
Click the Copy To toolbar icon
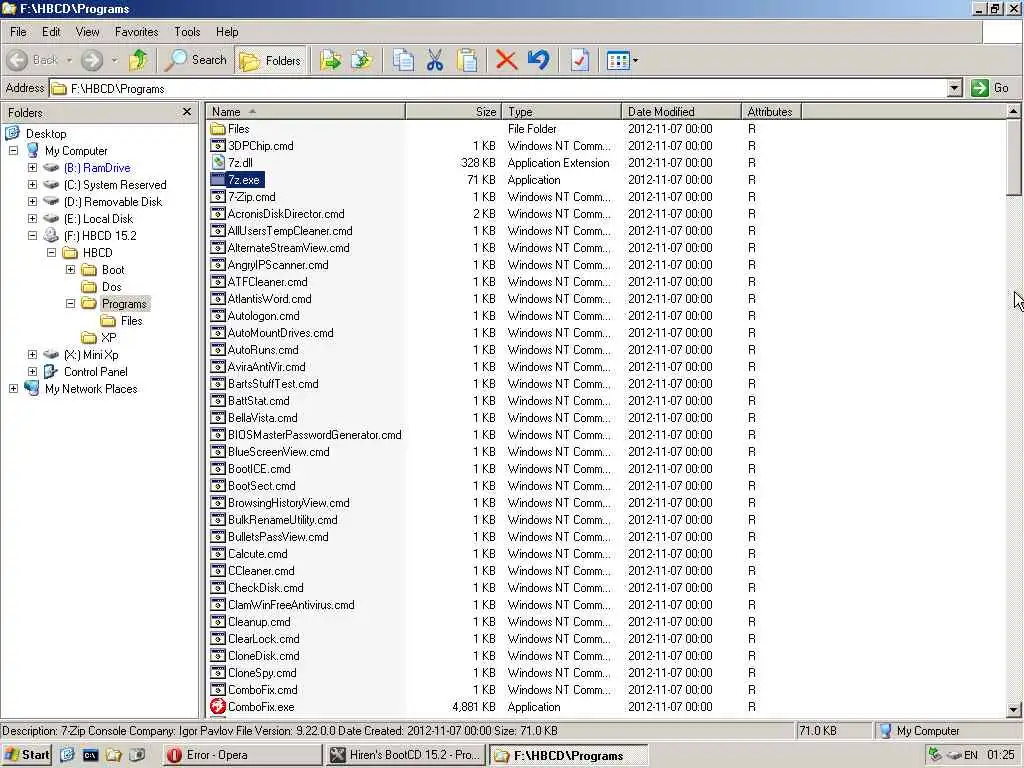click(x=362, y=60)
